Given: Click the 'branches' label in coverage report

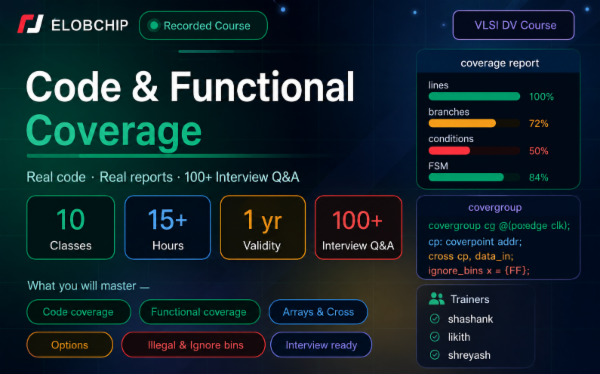Looking at the screenshot, I should pos(448,112).
